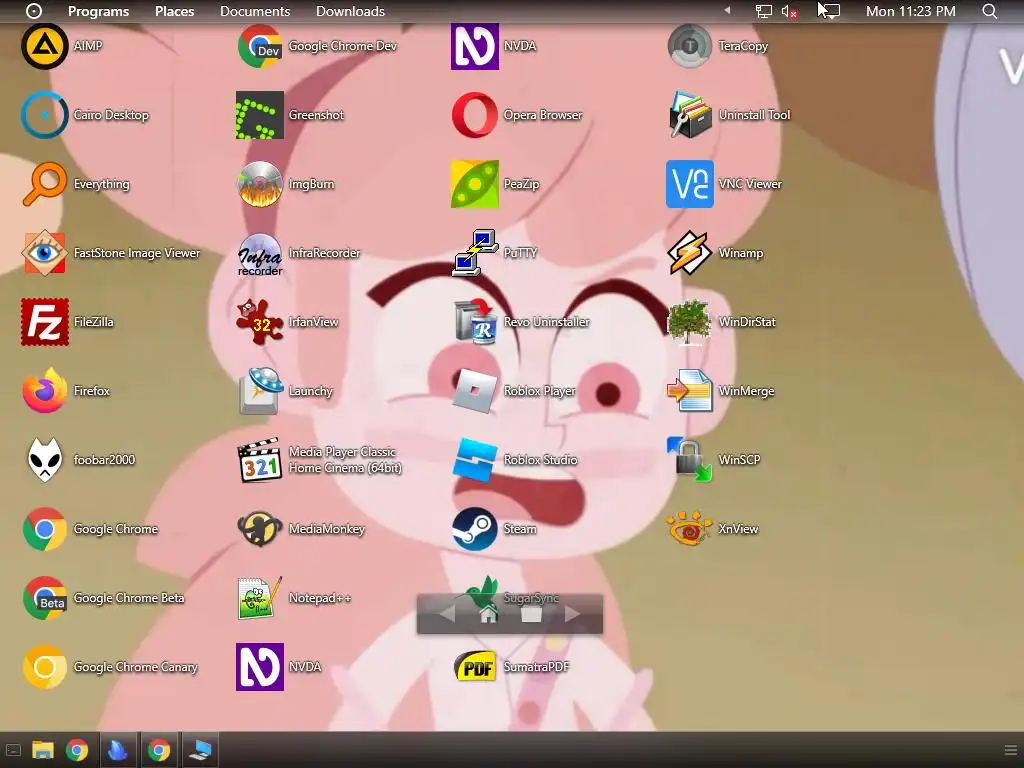
Task: Open FileZilla via its icon
Action: (44, 322)
